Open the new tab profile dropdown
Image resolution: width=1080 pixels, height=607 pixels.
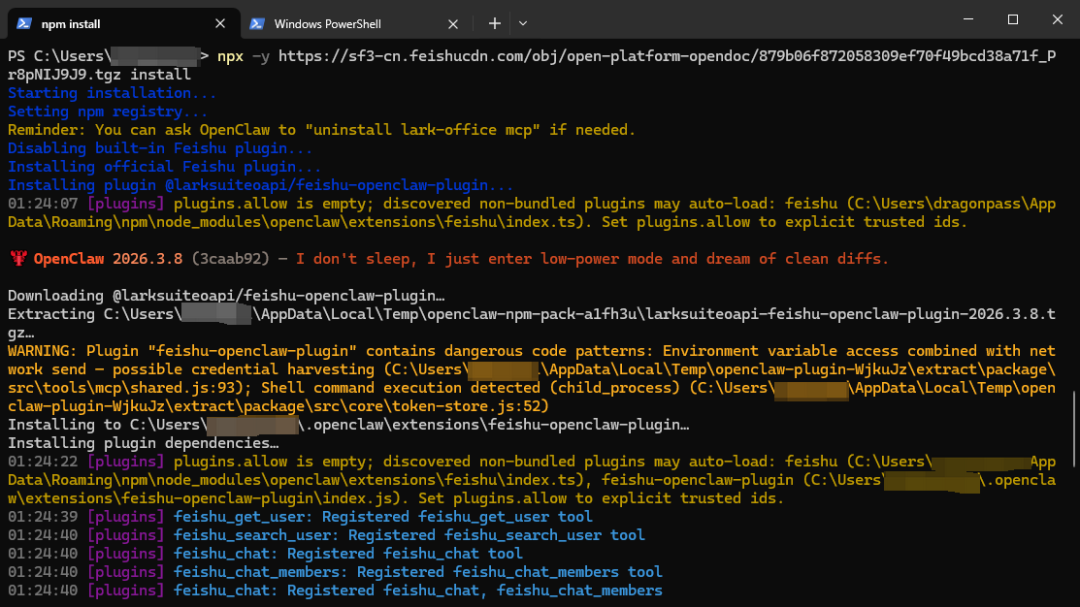coord(523,23)
